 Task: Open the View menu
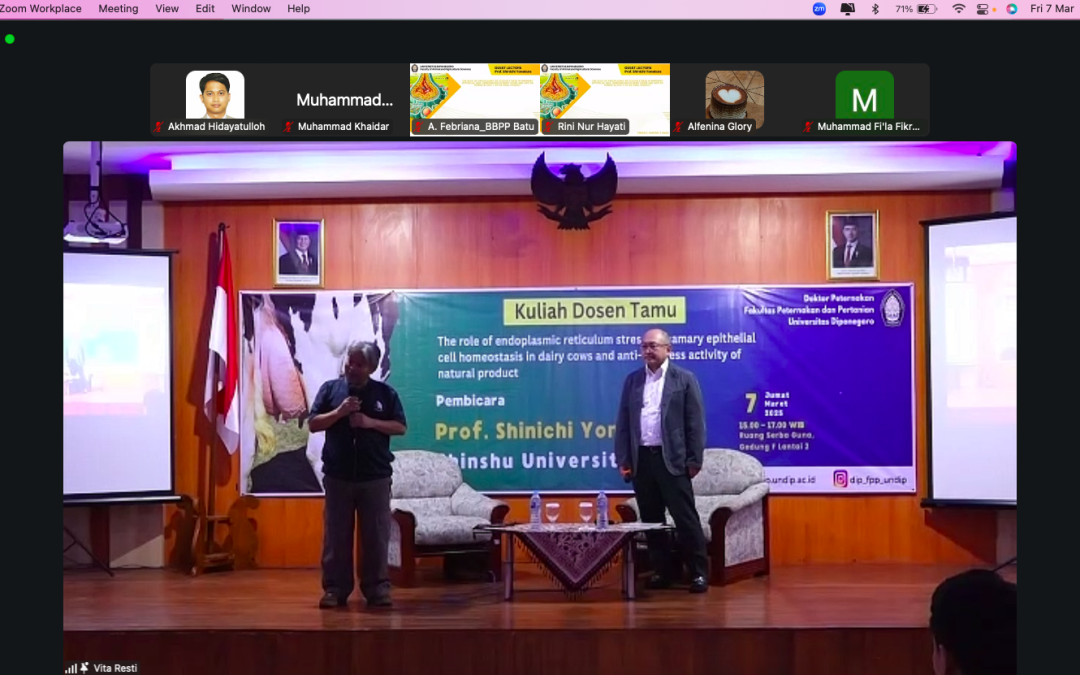click(167, 9)
